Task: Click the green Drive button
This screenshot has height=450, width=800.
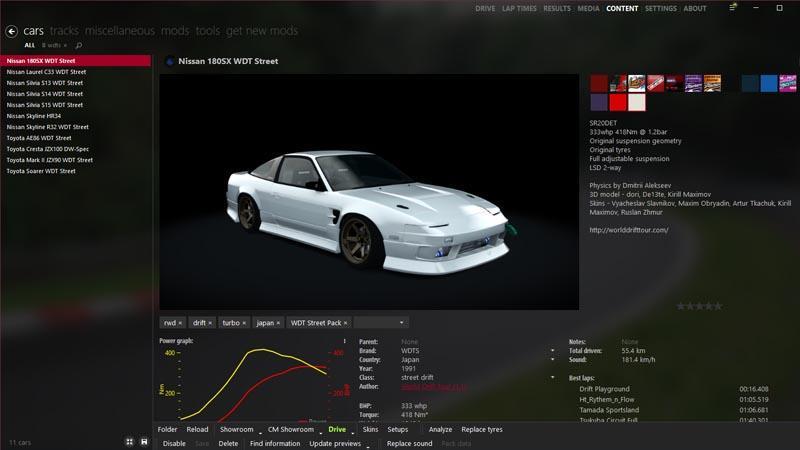Action: [337, 430]
